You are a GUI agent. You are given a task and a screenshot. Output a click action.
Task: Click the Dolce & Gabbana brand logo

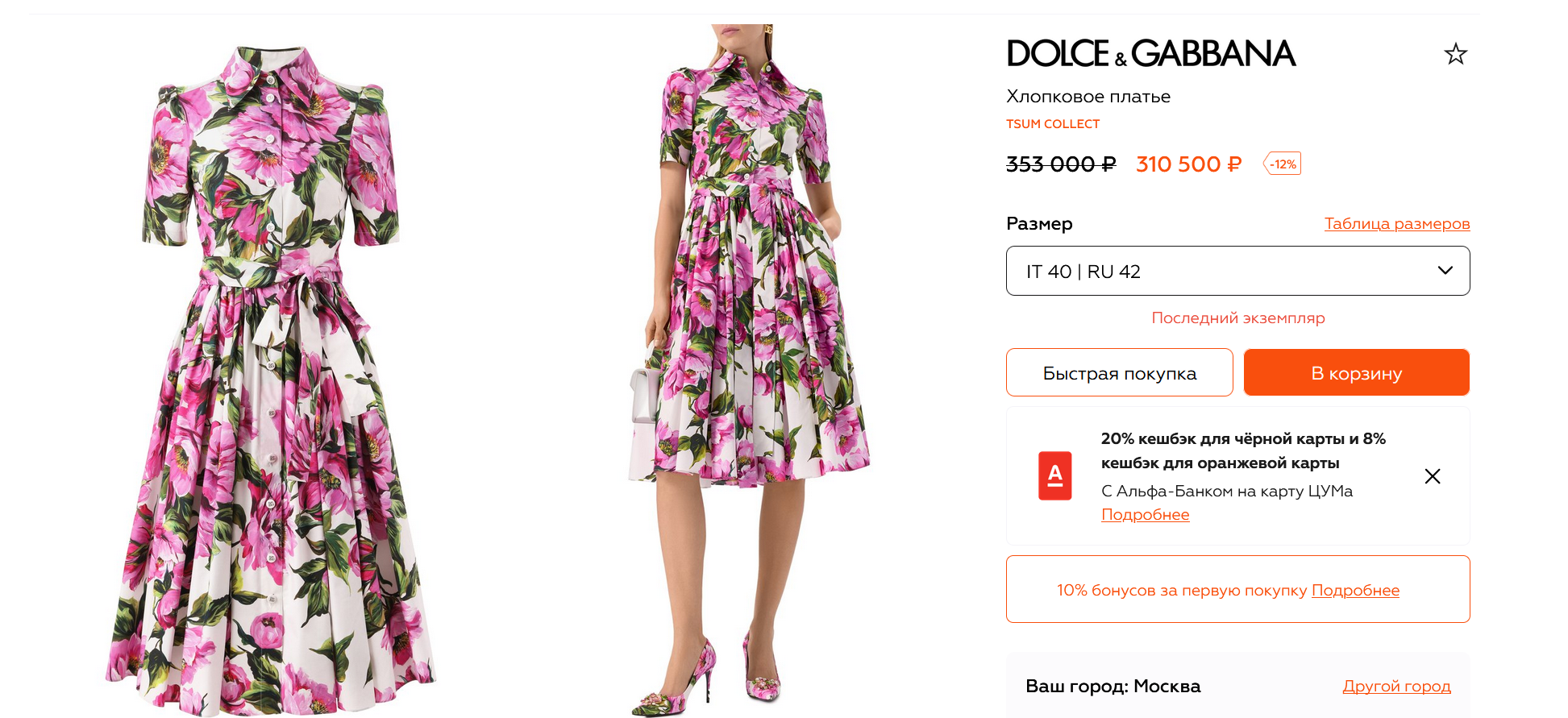[1150, 53]
